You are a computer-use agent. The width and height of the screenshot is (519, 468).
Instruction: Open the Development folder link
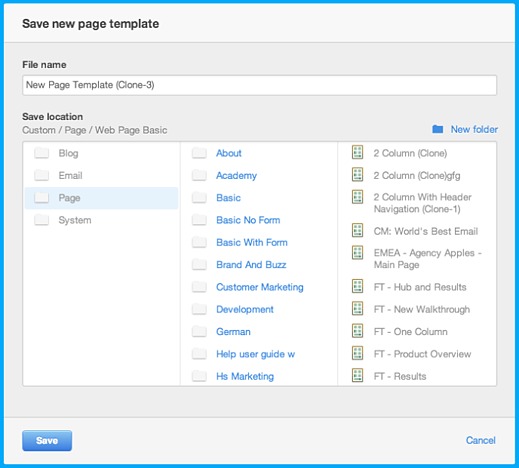pyautogui.click(x=245, y=310)
